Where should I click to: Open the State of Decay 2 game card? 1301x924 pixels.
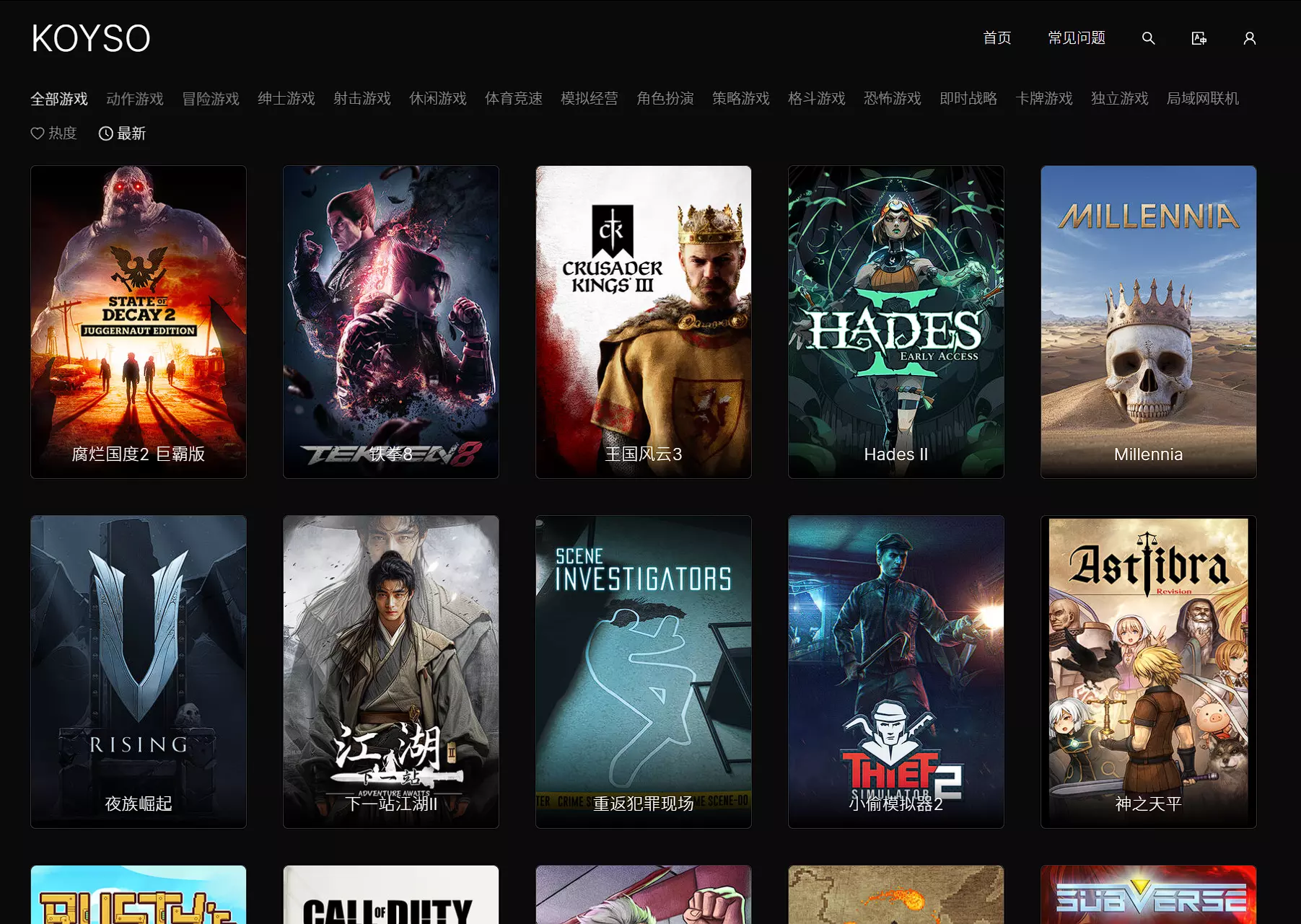coord(139,322)
